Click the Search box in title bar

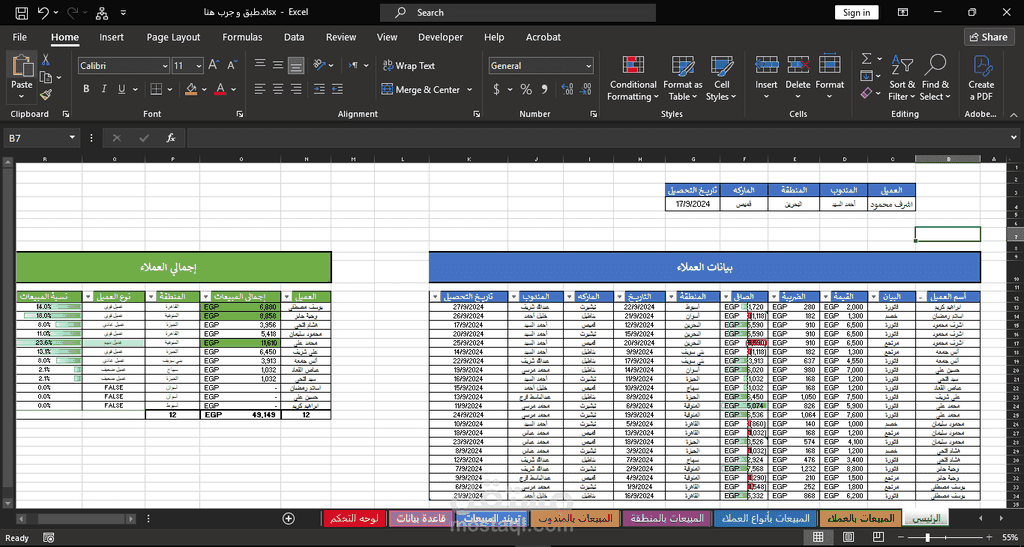[518, 12]
